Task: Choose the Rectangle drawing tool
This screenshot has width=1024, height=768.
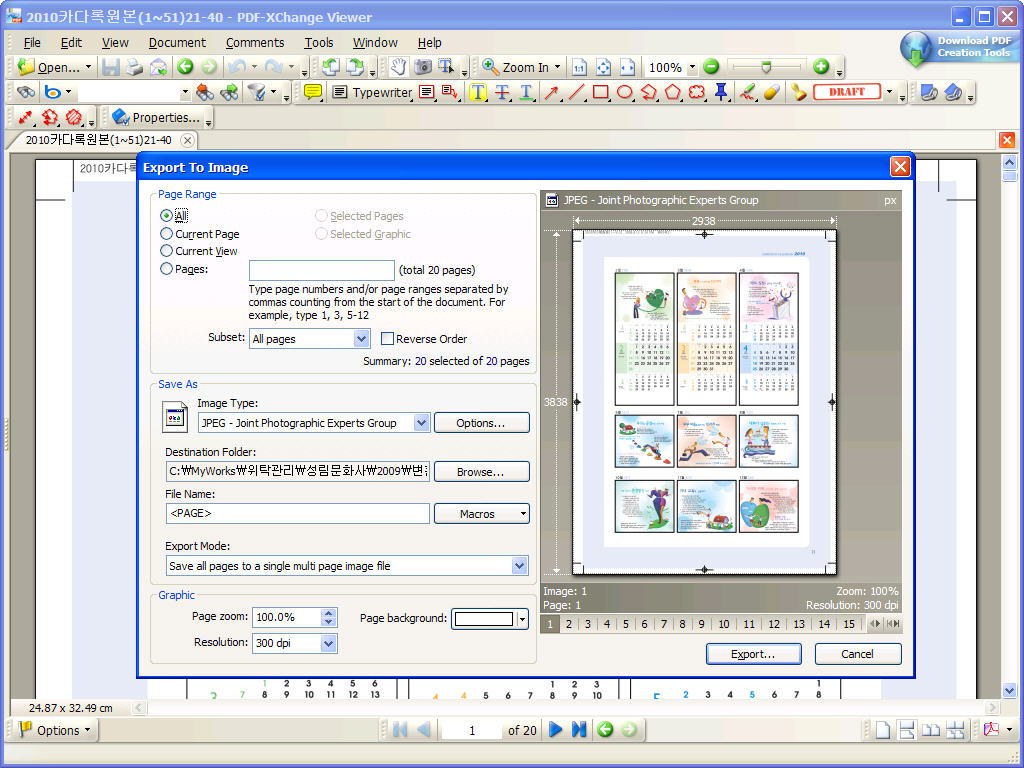Action: [x=601, y=92]
